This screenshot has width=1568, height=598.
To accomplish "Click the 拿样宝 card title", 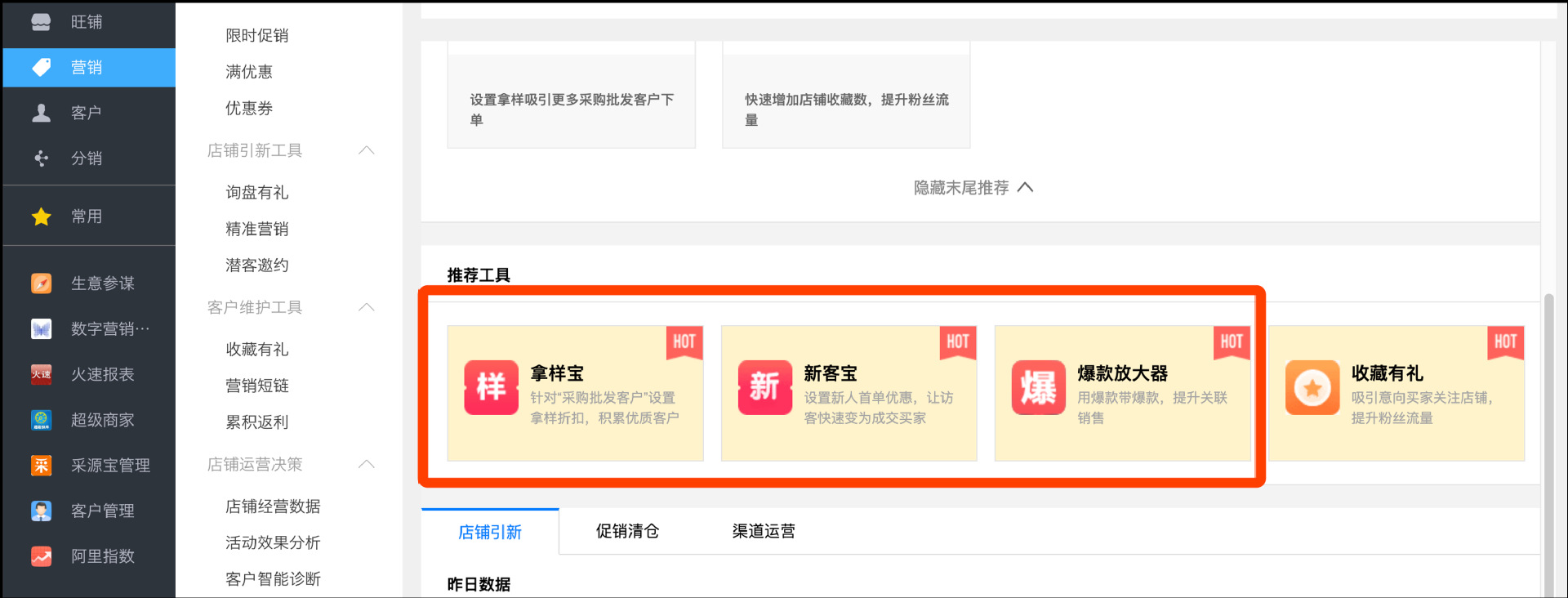I will tap(557, 373).
